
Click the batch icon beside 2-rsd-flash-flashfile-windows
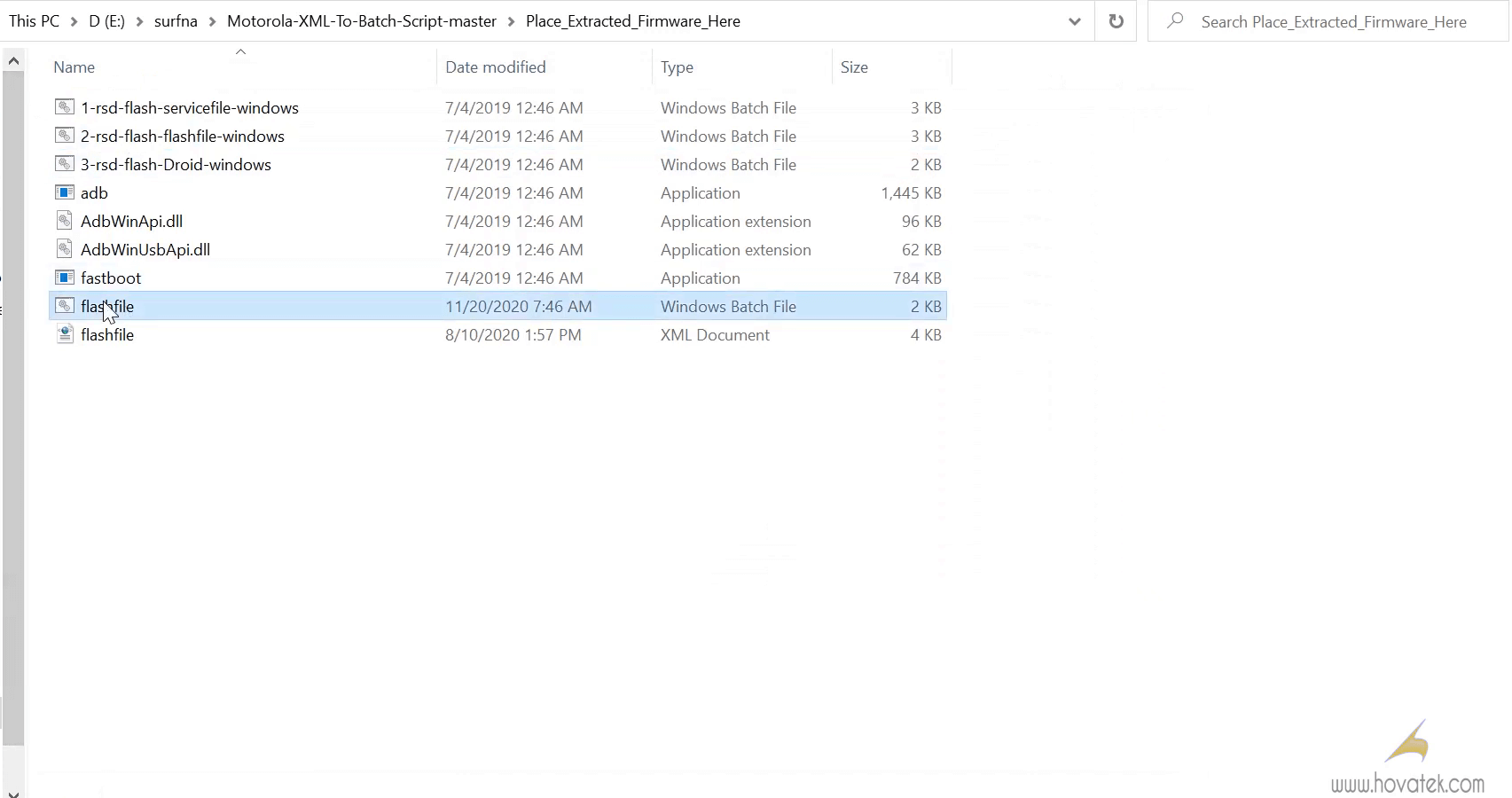pyautogui.click(x=64, y=136)
